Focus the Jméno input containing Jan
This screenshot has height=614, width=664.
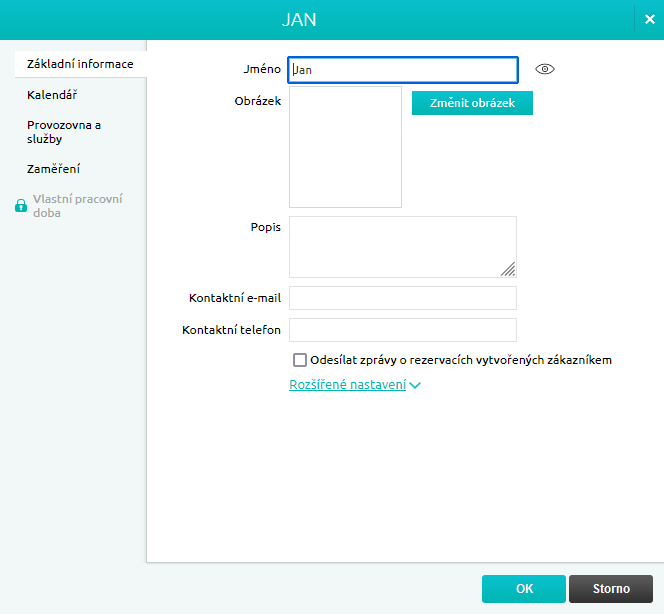[x=402, y=70]
